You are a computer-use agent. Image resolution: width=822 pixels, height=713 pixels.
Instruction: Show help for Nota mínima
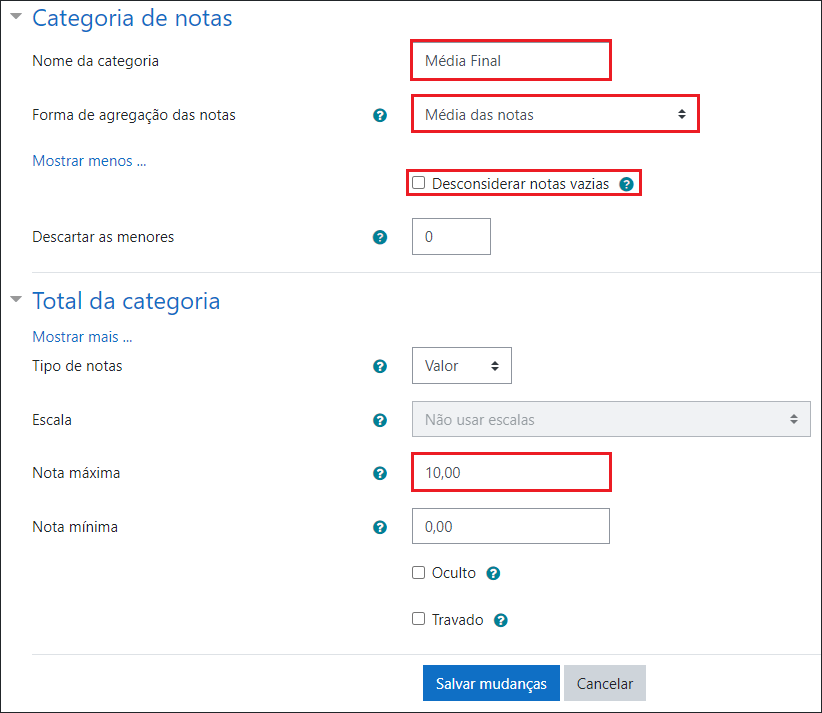click(380, 527)
